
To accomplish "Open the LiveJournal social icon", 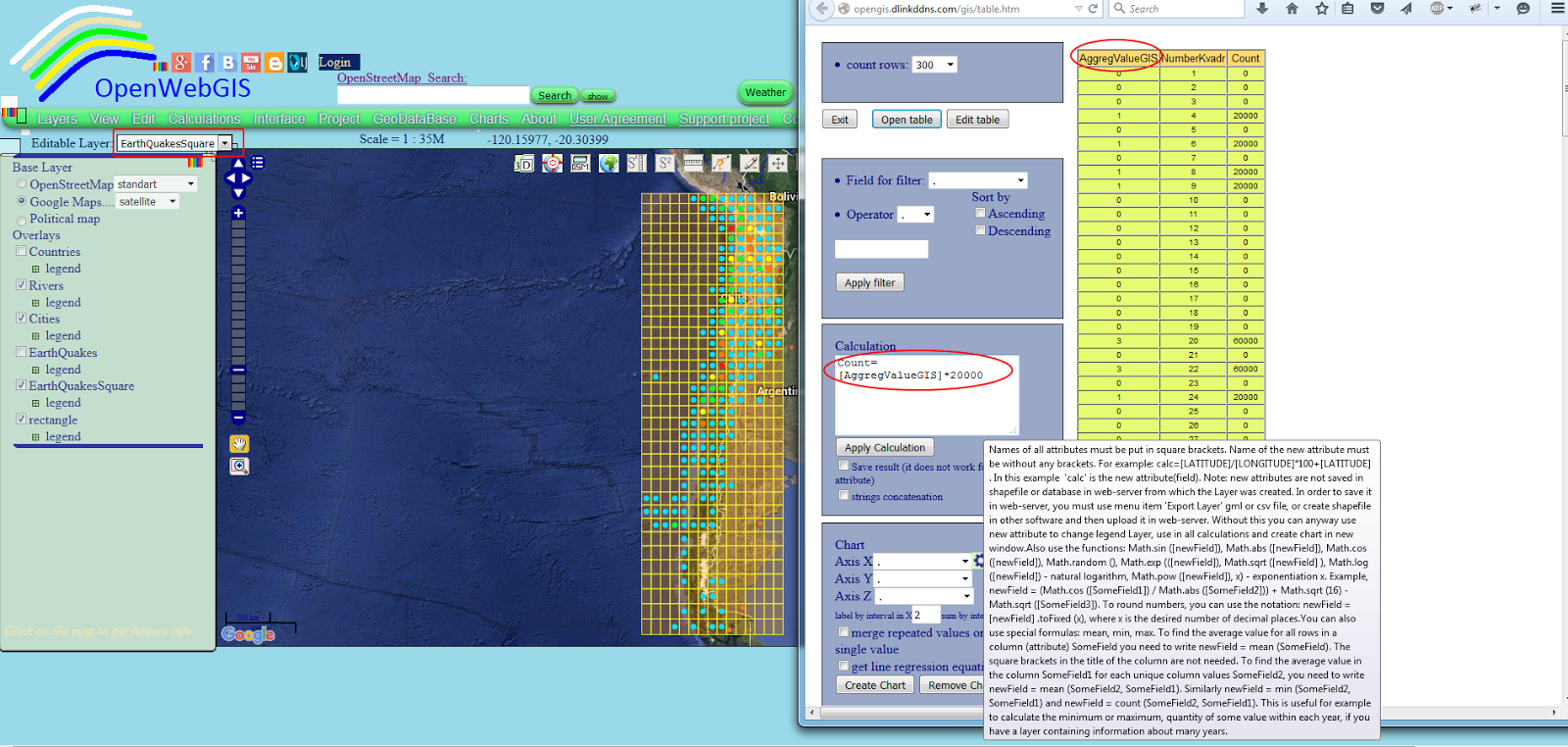I will (x=298, y=63).
